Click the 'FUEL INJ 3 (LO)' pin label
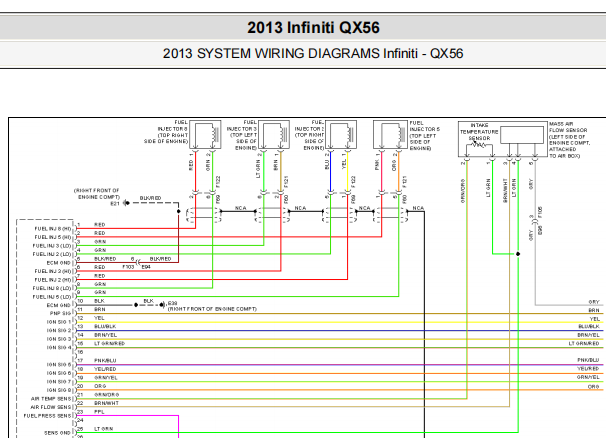Viewport: 606px width, 438px height. tap(52, 246)
